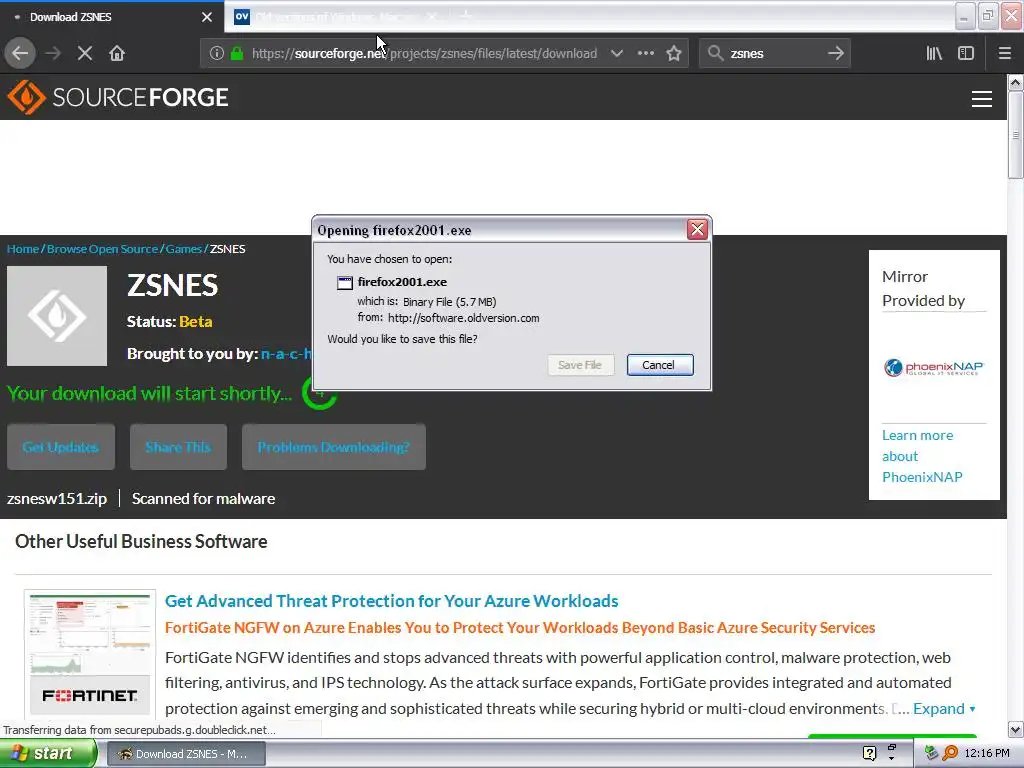Screen dimensions: 1024x768
Task: Click the SourceForge logo
Action: tap(118, 97)
